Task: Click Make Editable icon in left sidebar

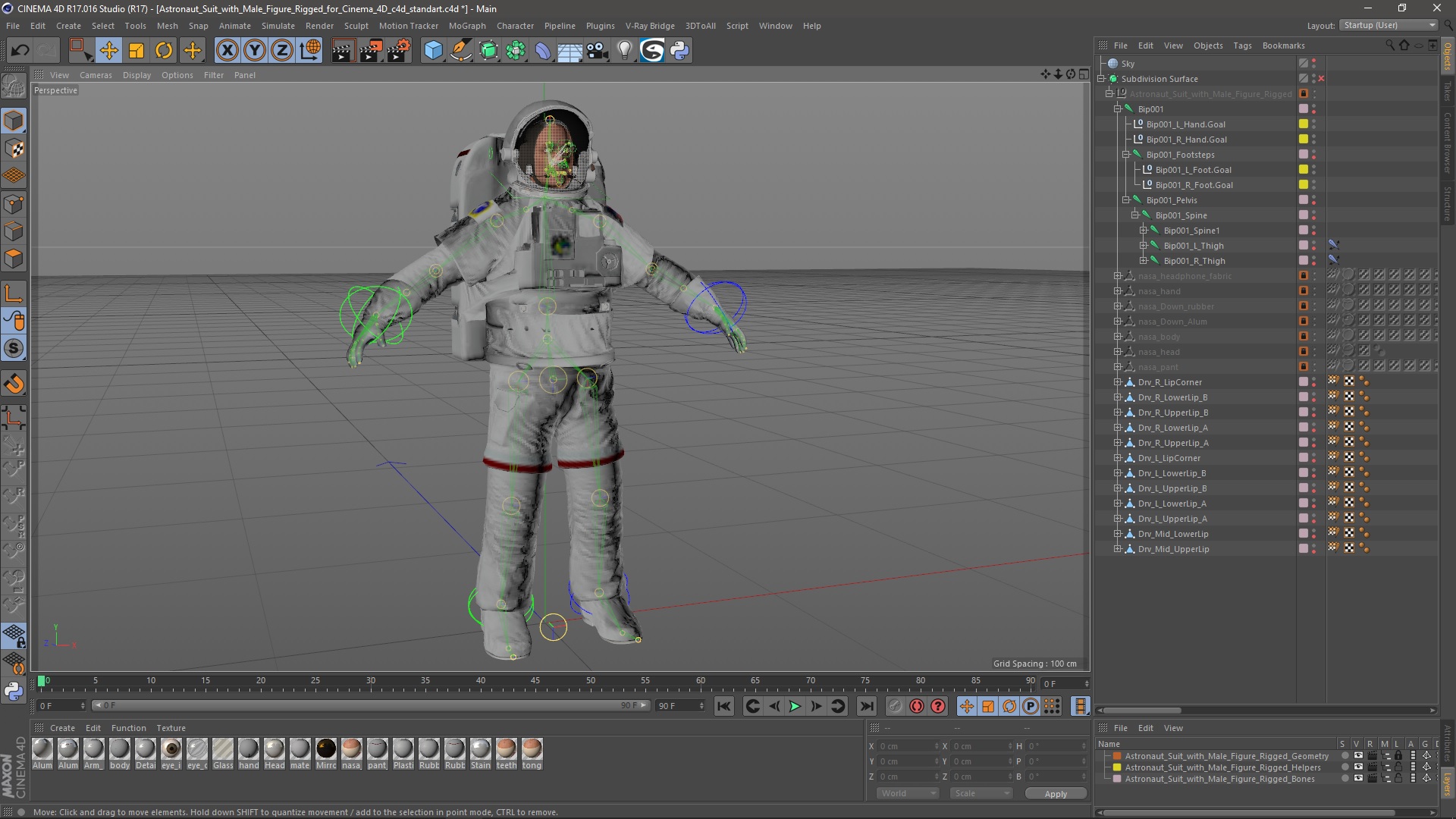Action: pos(14,86)
